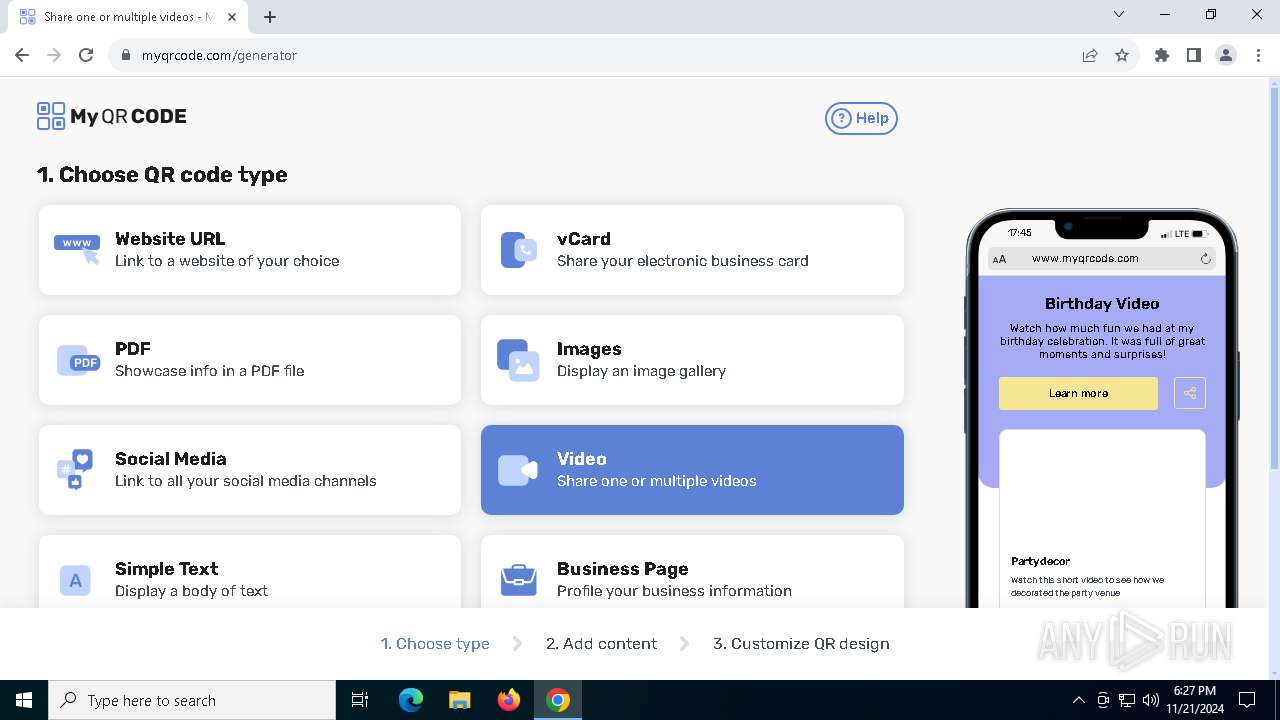The width and height of the screenshot is (1280, 720).
Task: Click the PDF file icon
Action: [x=78, y=360]
